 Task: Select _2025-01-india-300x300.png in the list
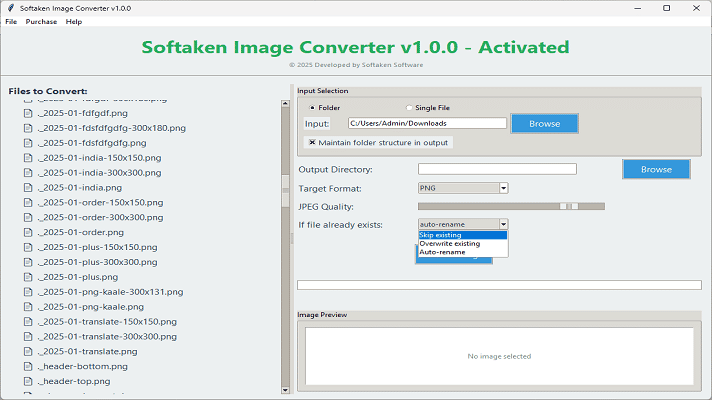(99, 173)
